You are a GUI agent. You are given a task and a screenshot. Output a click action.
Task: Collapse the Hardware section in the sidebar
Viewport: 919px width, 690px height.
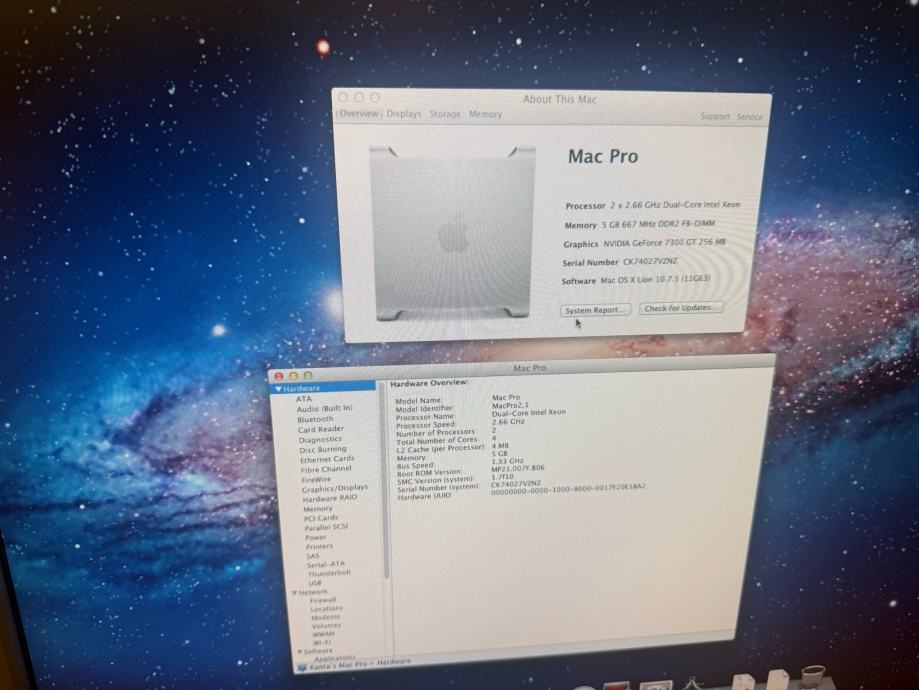click(278, 389)
